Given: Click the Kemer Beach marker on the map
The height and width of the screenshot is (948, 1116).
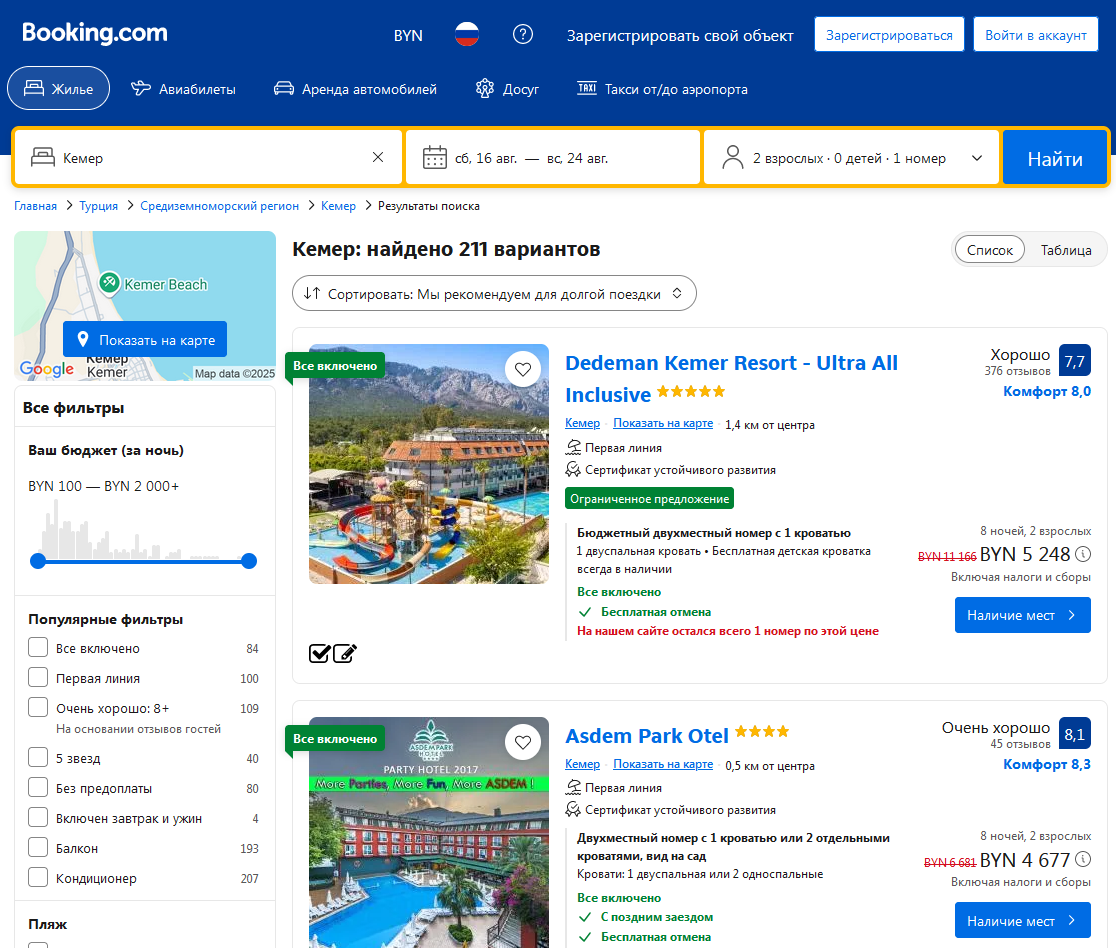Looking at the screenshot, I should pyautogui.click(x=109, y=283).
